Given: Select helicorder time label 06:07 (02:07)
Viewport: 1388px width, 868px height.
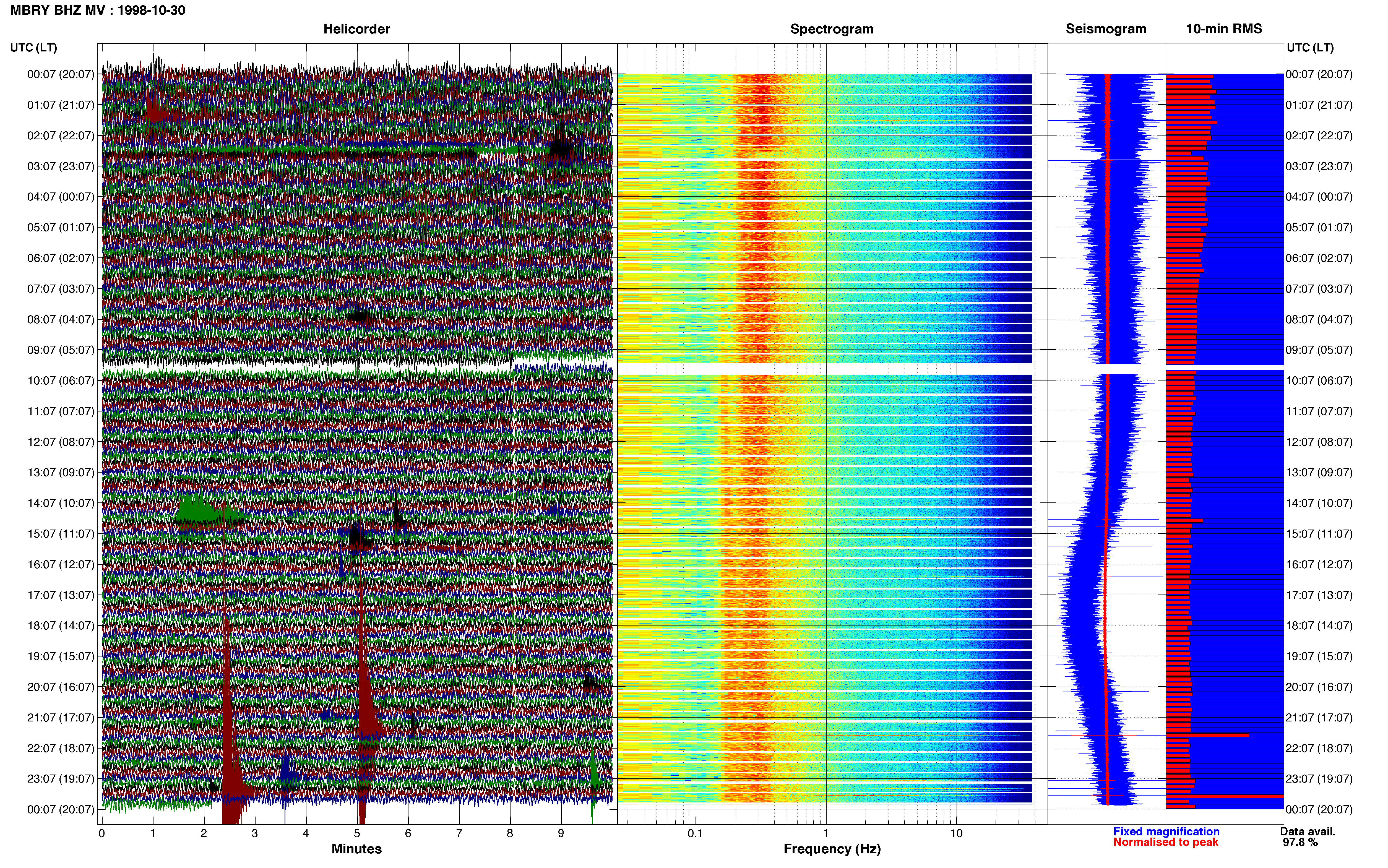Looking at the screenshot, I should pyautogui.click(x=61, y=258).
